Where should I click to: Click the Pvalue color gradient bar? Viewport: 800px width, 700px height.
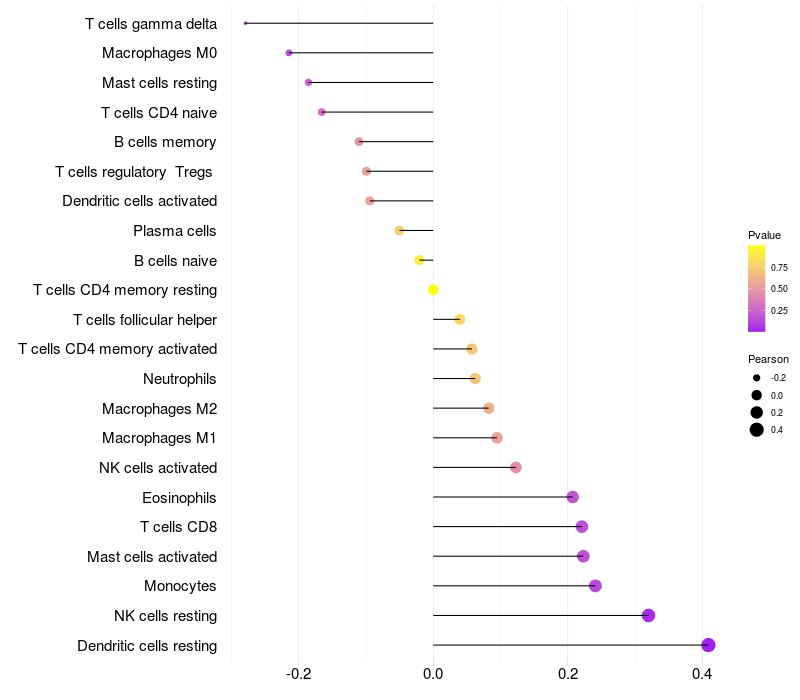(756, 289)
